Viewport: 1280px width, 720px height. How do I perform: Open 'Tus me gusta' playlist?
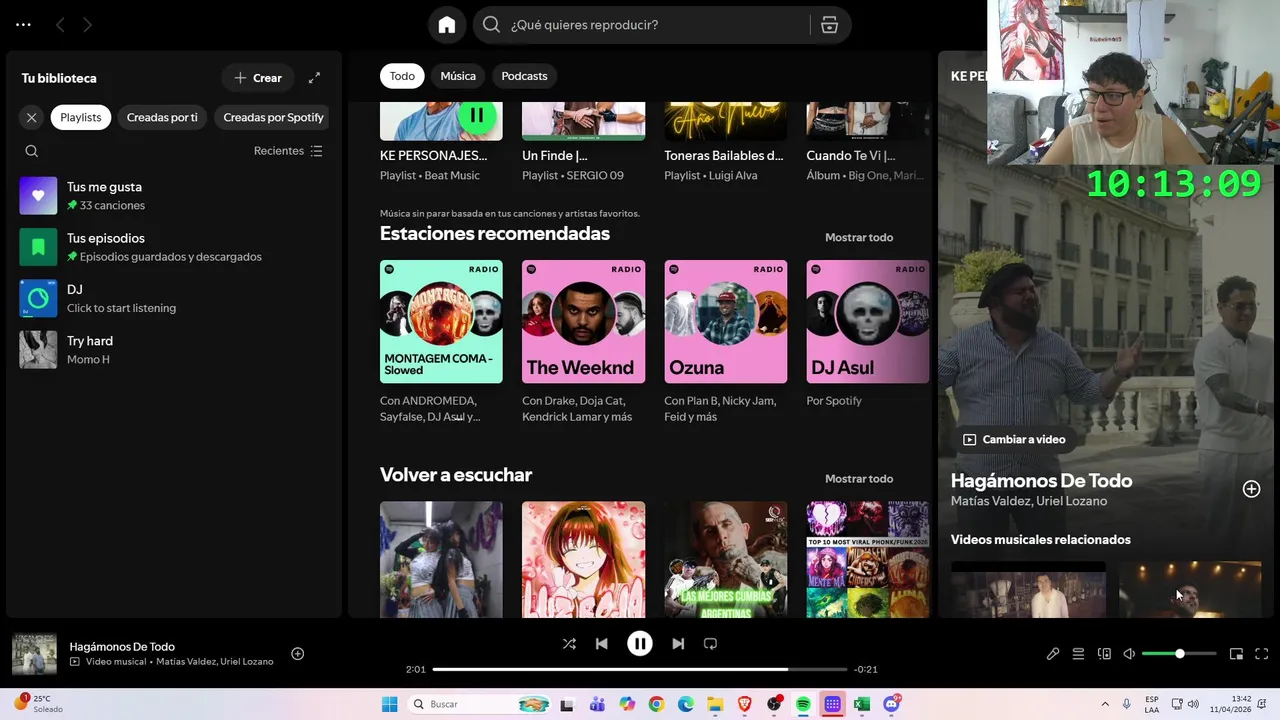coord(175,196)
